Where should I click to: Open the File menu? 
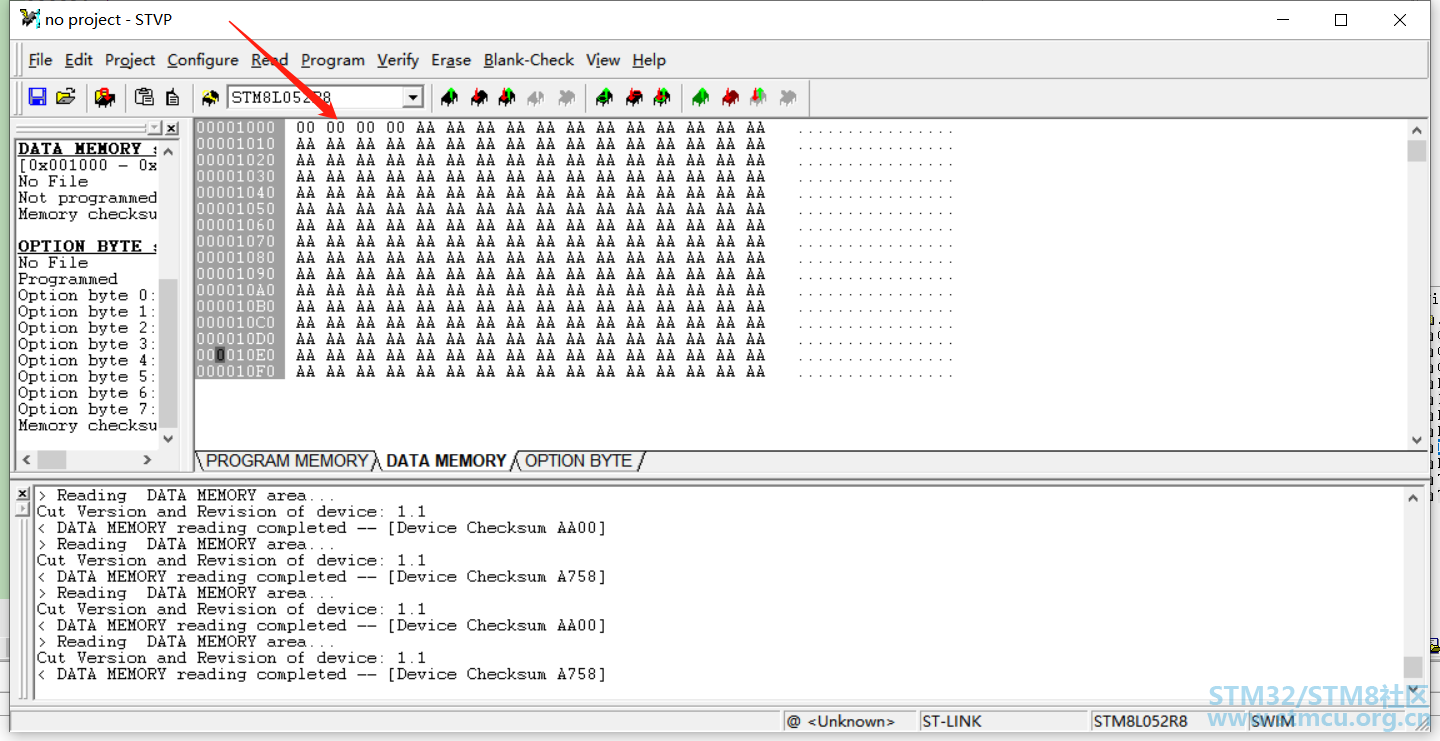pyautogui.click(x=40, y=60)
